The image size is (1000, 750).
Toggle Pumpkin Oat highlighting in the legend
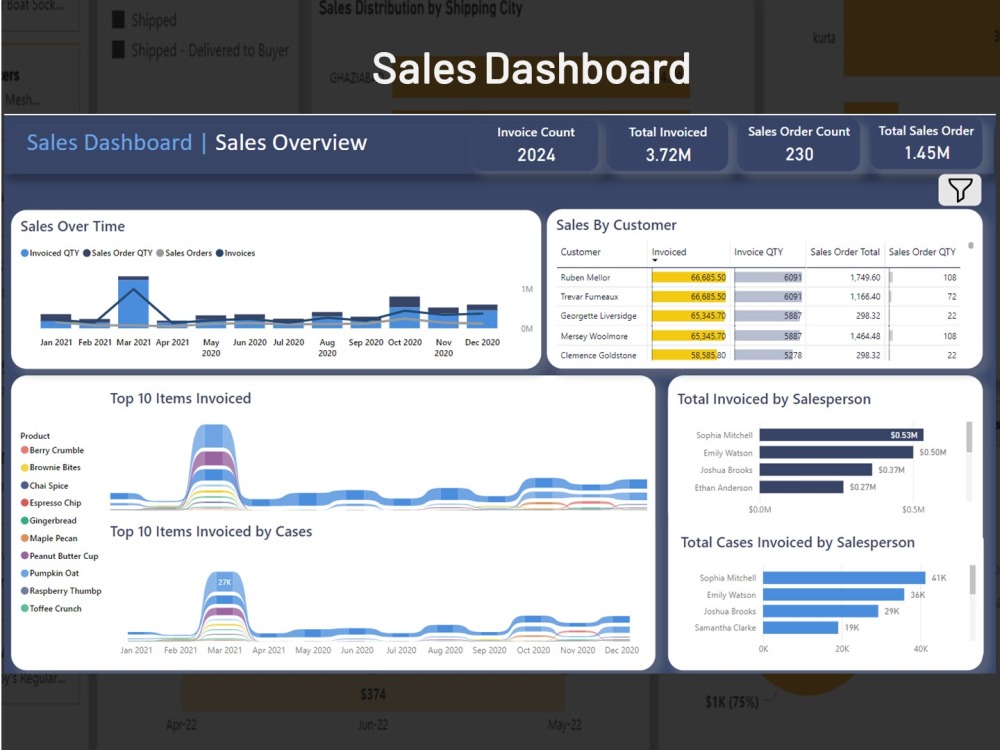tap(24, 571)
